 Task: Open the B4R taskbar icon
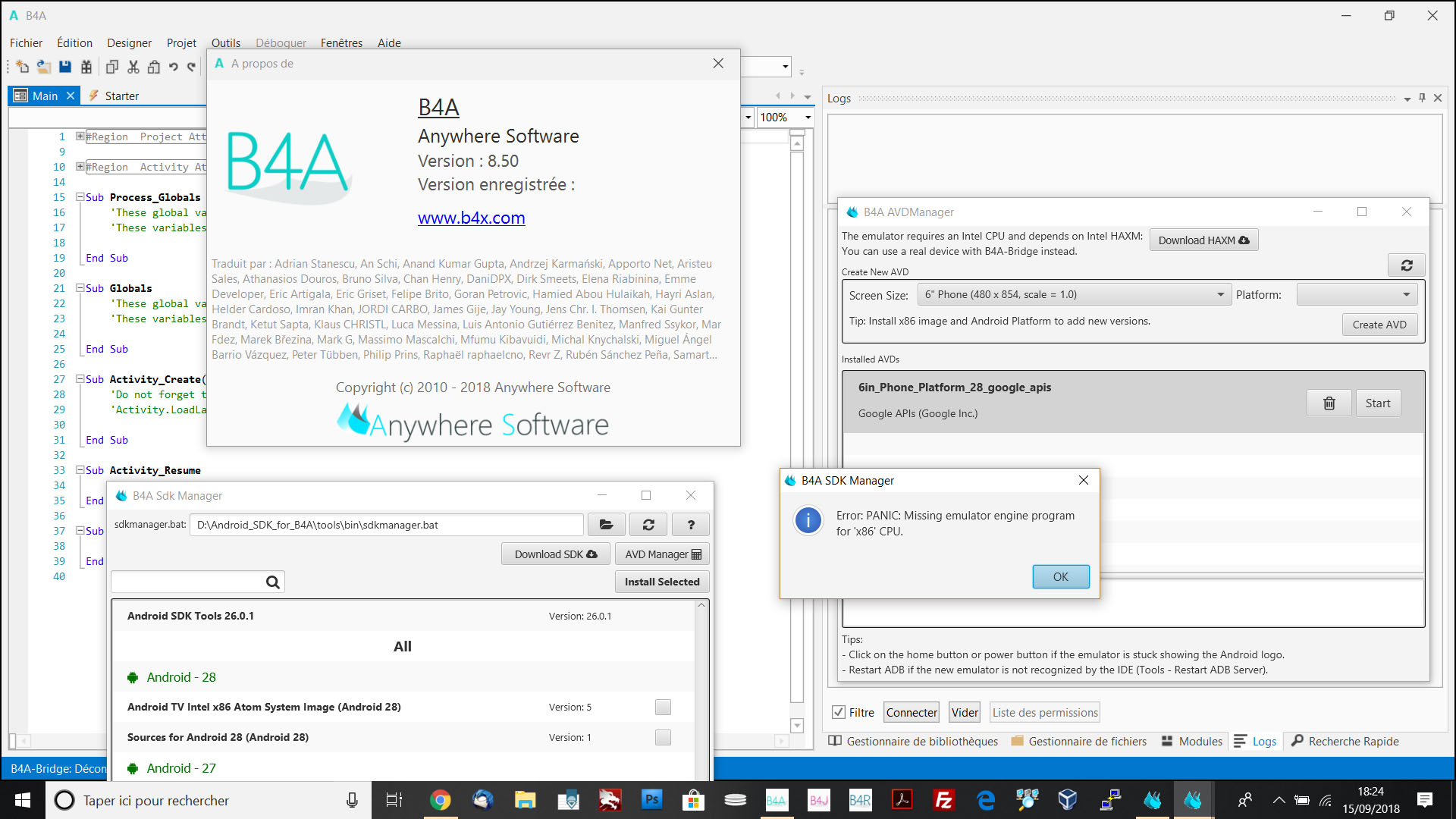point(860,800)
